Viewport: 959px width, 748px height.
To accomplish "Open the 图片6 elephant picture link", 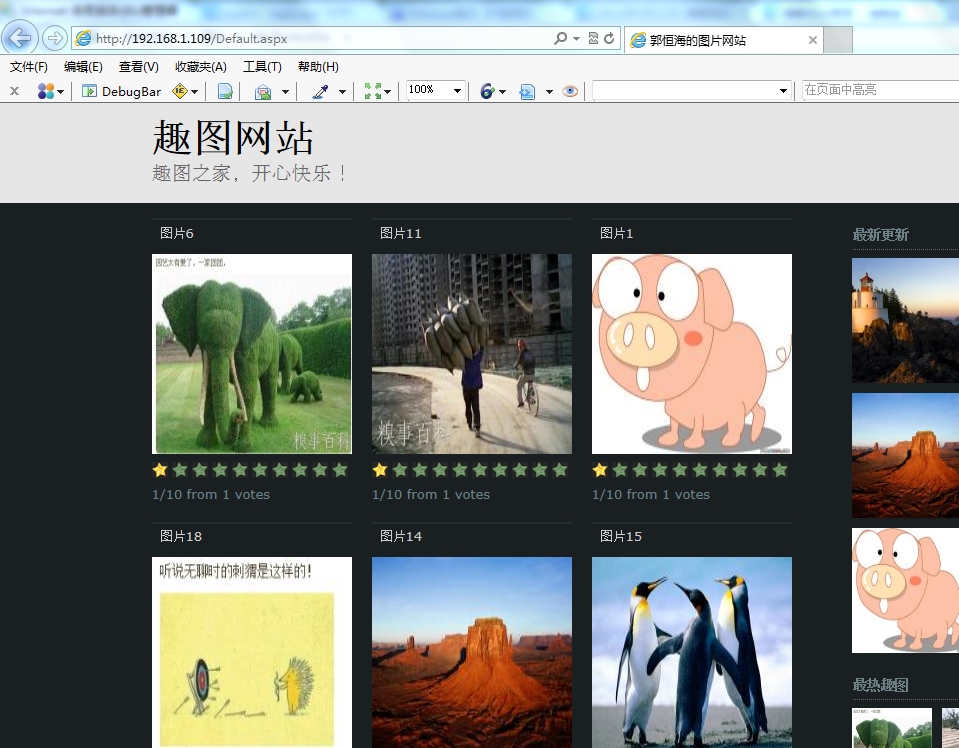I will pos(252,354).
